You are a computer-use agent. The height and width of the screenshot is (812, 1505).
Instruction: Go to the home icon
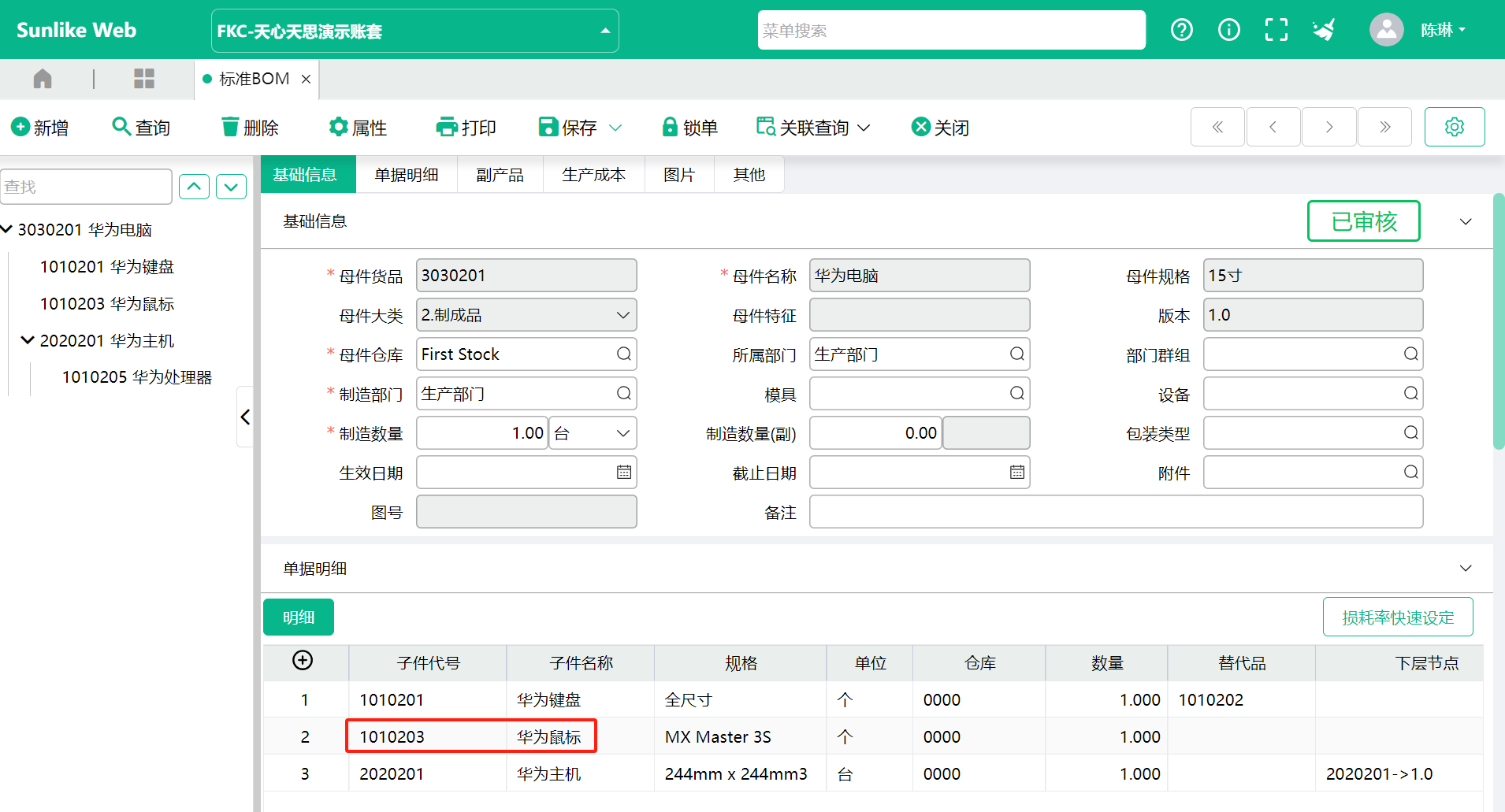[43, 78]
